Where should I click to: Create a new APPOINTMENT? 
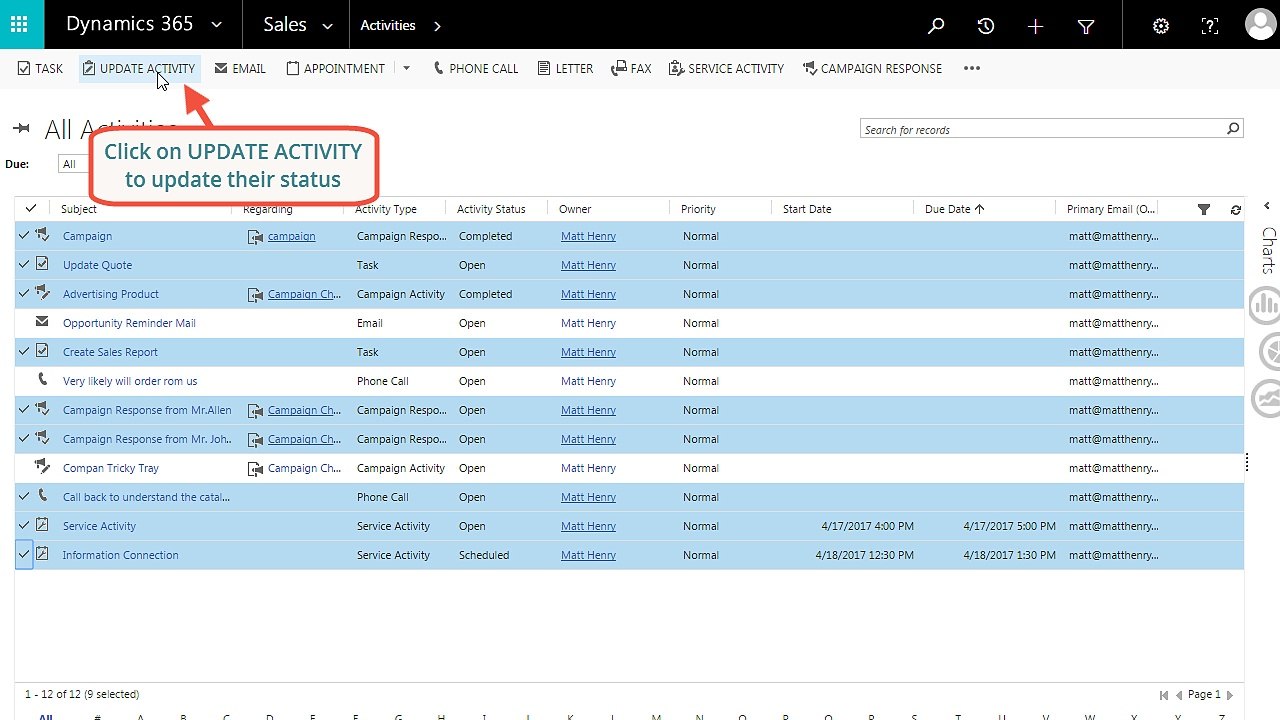coord(335,69)
